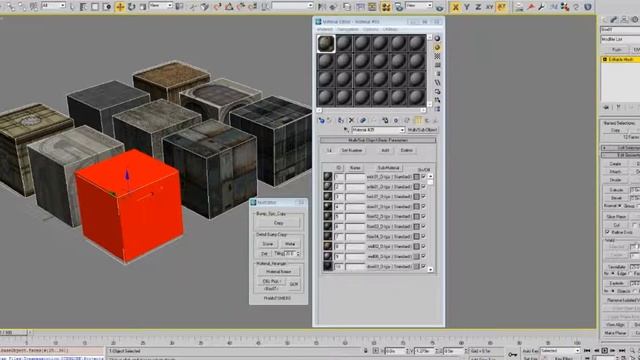Screen dimensions: 640x360
Task: Click Put to Library icon
Action: [385, 120]
